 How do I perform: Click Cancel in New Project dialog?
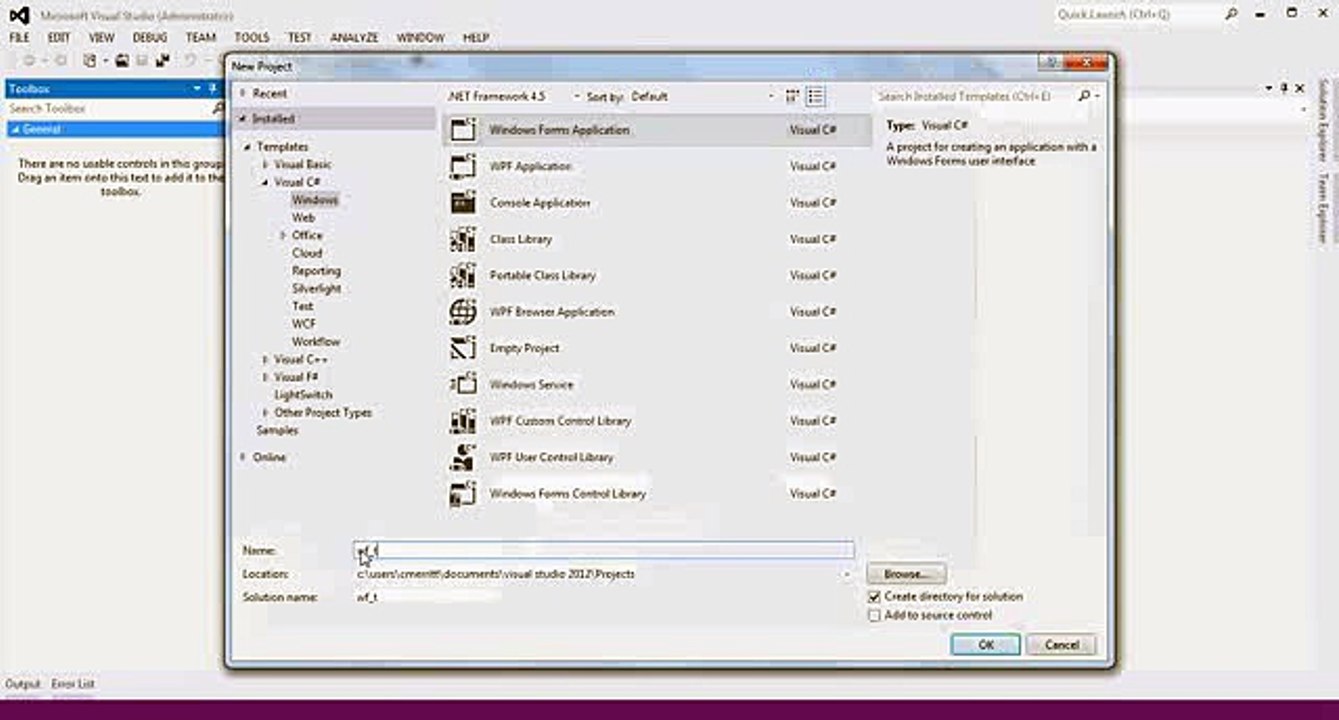tap(1061, 645)
